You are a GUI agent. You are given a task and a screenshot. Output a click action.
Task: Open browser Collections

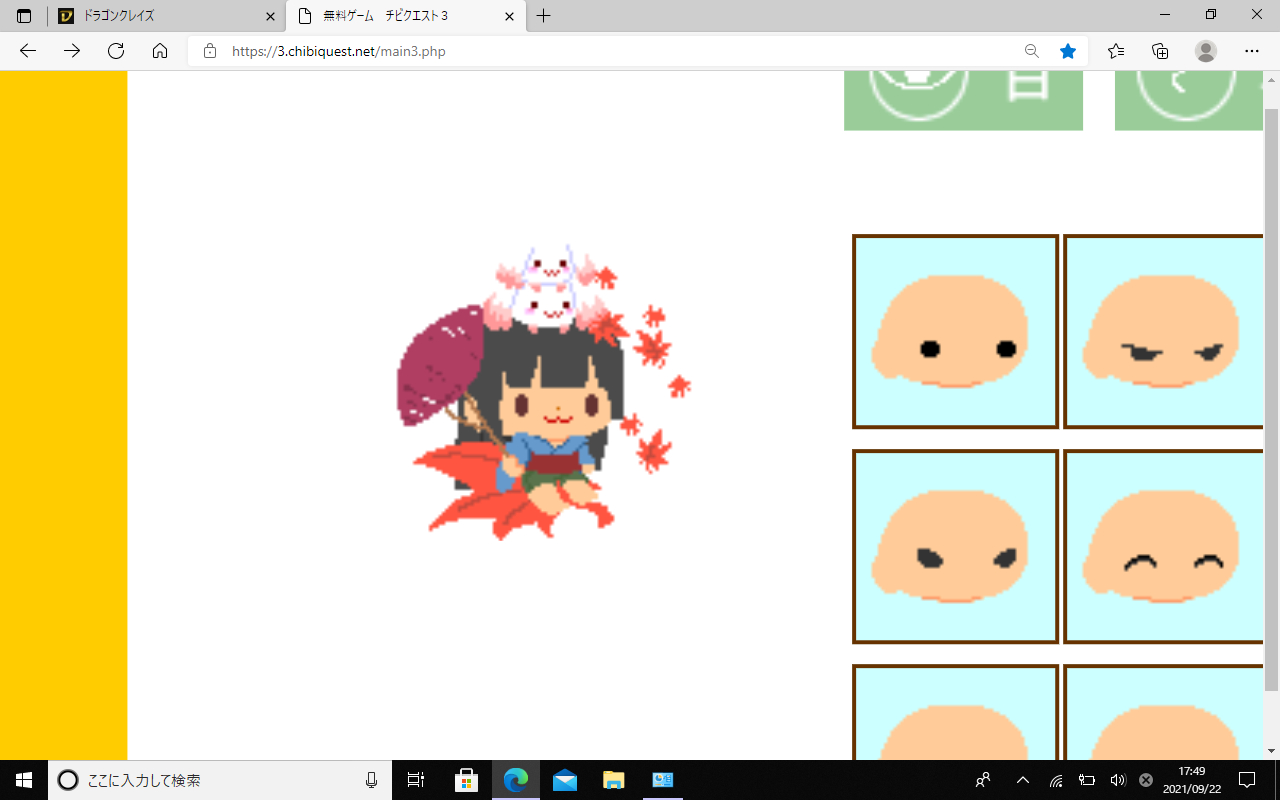pyautogui.click(x=1160, y=51)
